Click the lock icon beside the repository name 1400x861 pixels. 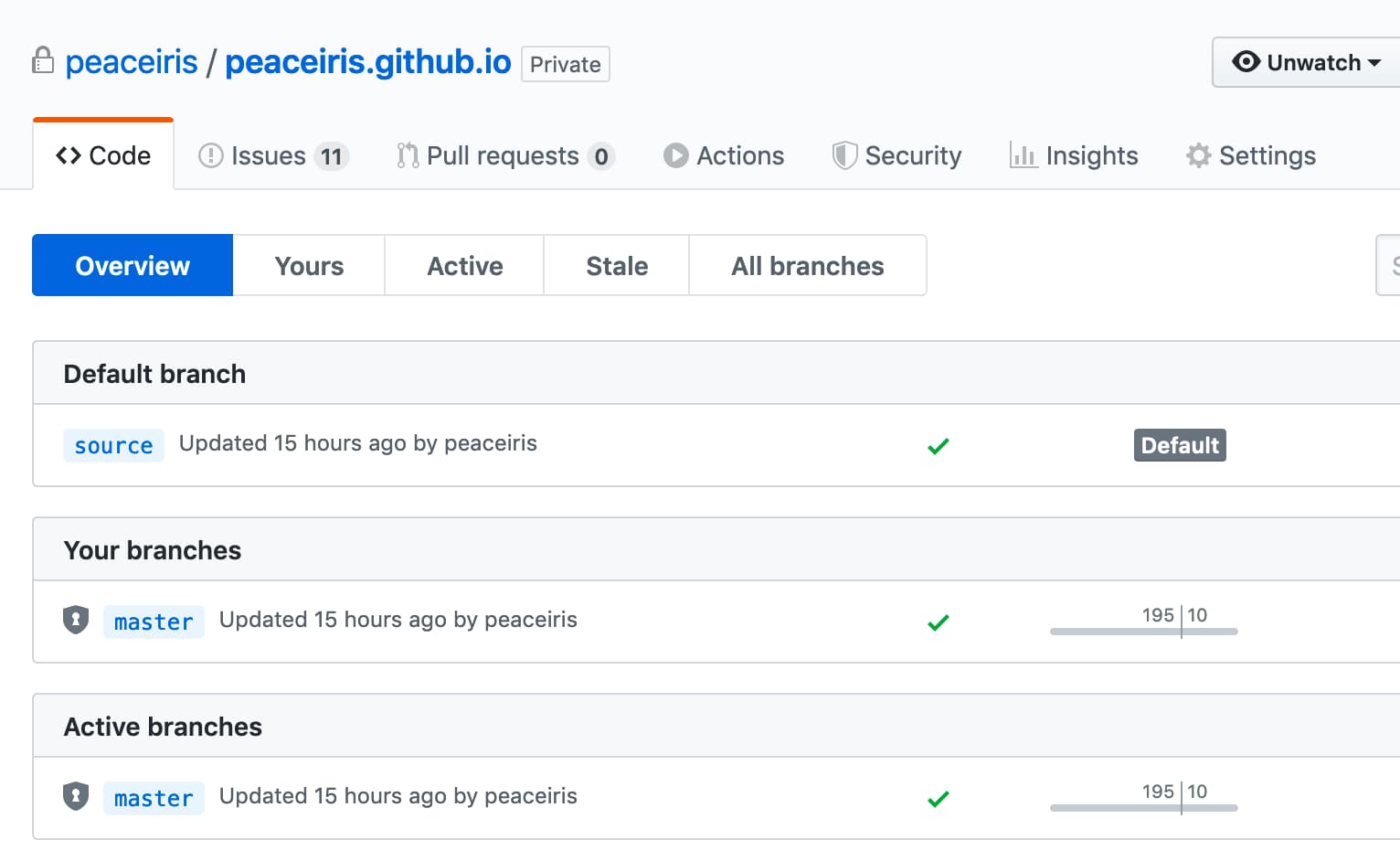(42, 60)
